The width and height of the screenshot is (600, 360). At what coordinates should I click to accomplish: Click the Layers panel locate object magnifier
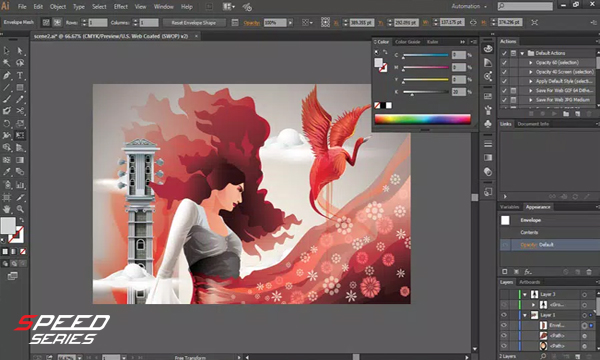(x=543, y=356)
